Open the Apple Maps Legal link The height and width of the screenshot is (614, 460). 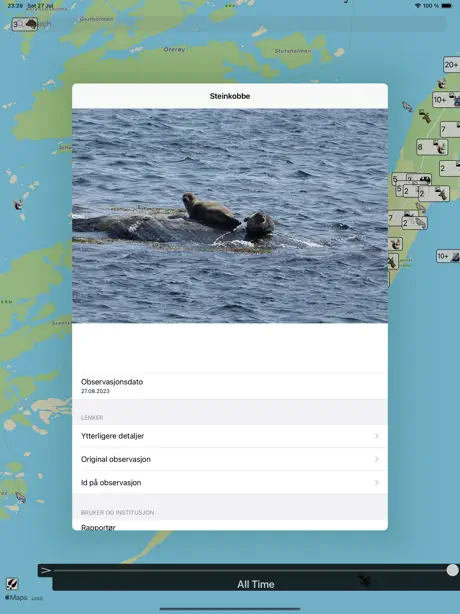pos(37,598)
